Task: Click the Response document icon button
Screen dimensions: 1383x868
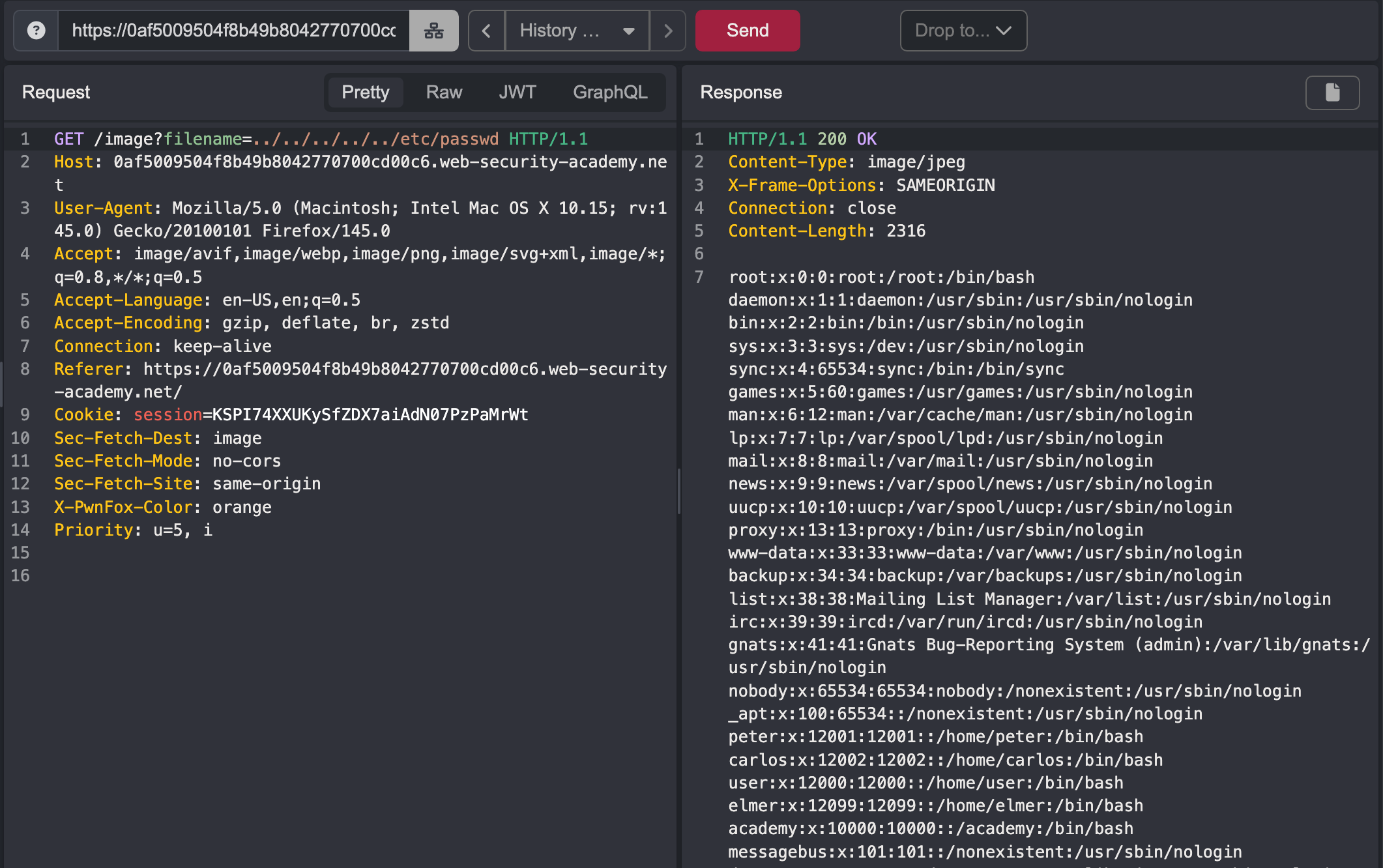Action: [1332, 93]
